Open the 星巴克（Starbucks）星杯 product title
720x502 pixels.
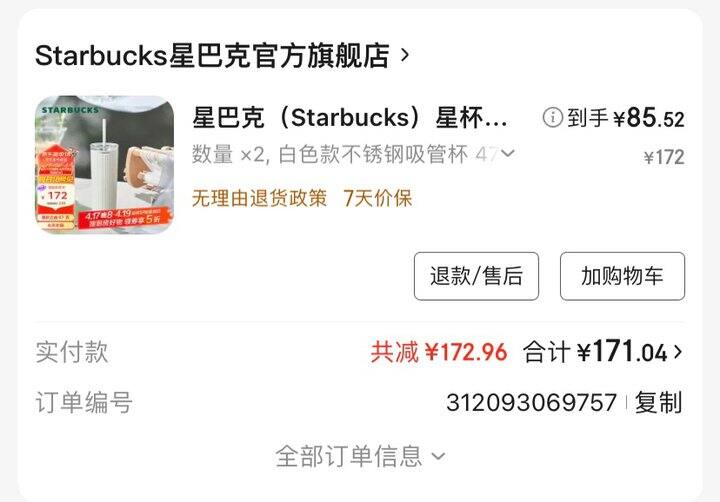click(350, 118)
